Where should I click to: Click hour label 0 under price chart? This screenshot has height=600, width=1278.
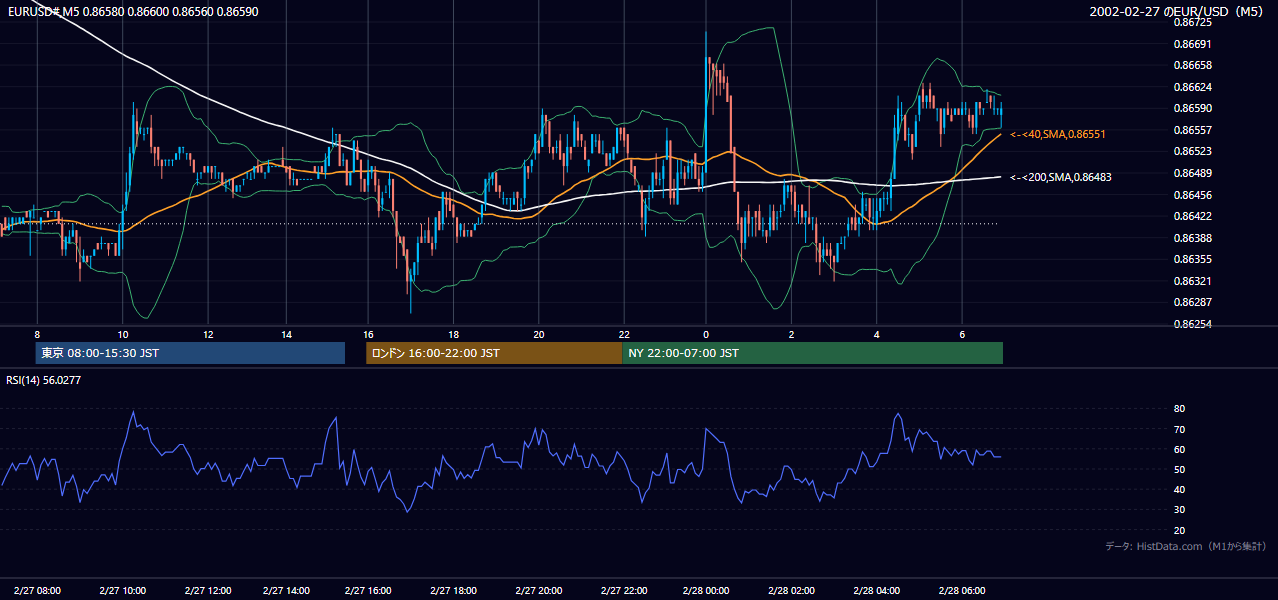point(706,334)
